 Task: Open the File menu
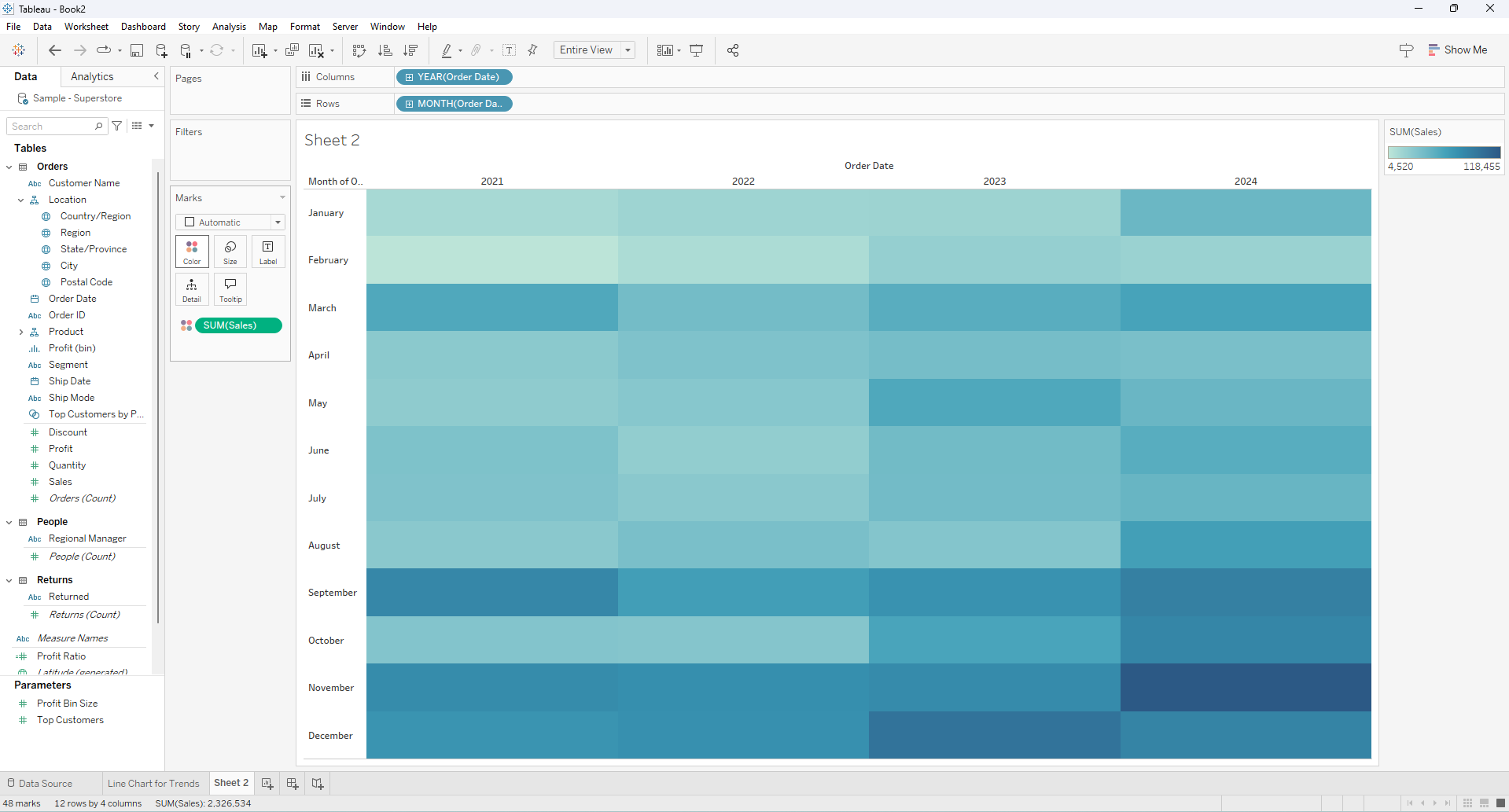[13, 27]
